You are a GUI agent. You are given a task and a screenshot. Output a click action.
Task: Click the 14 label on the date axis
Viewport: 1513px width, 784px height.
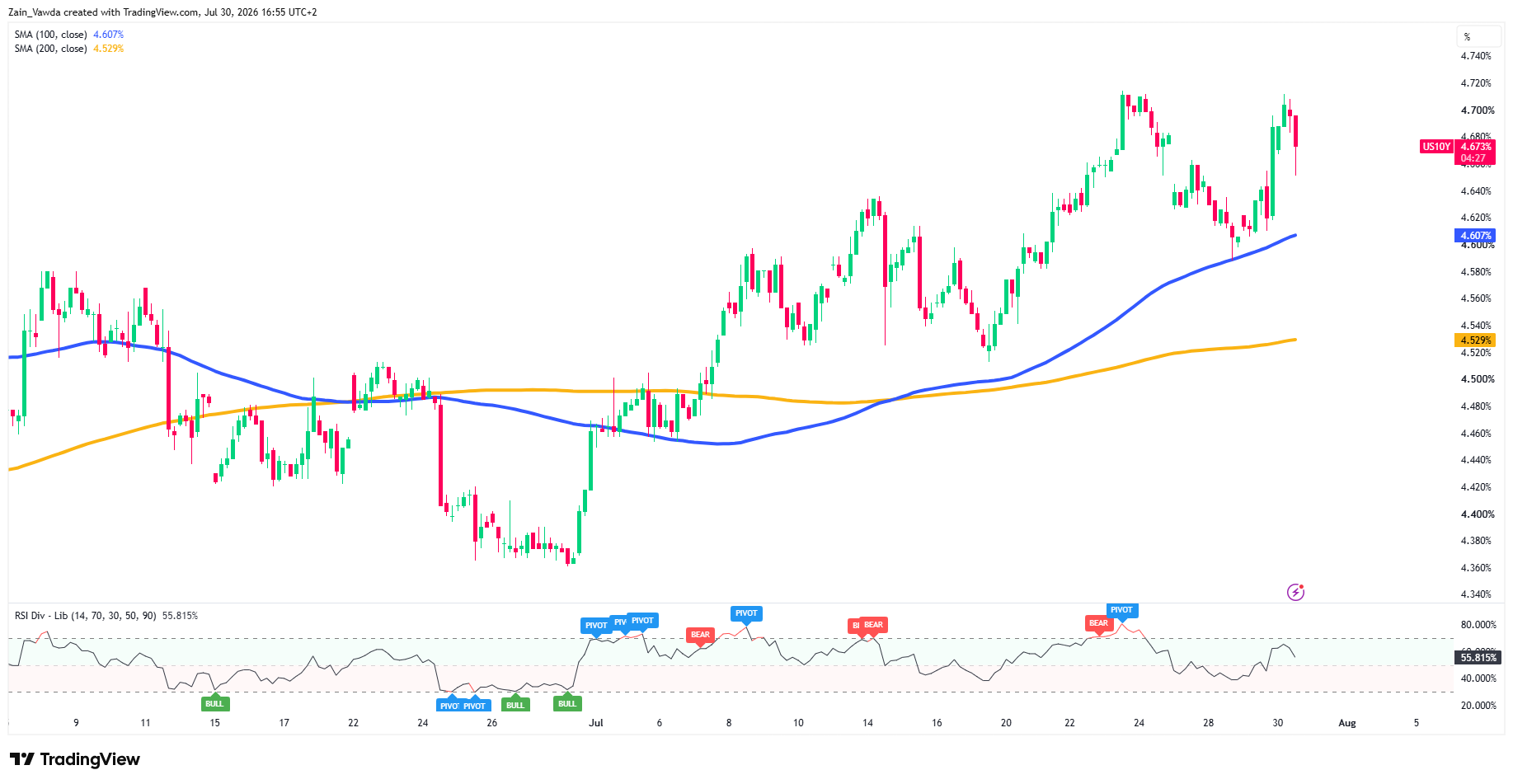[867, 723]
